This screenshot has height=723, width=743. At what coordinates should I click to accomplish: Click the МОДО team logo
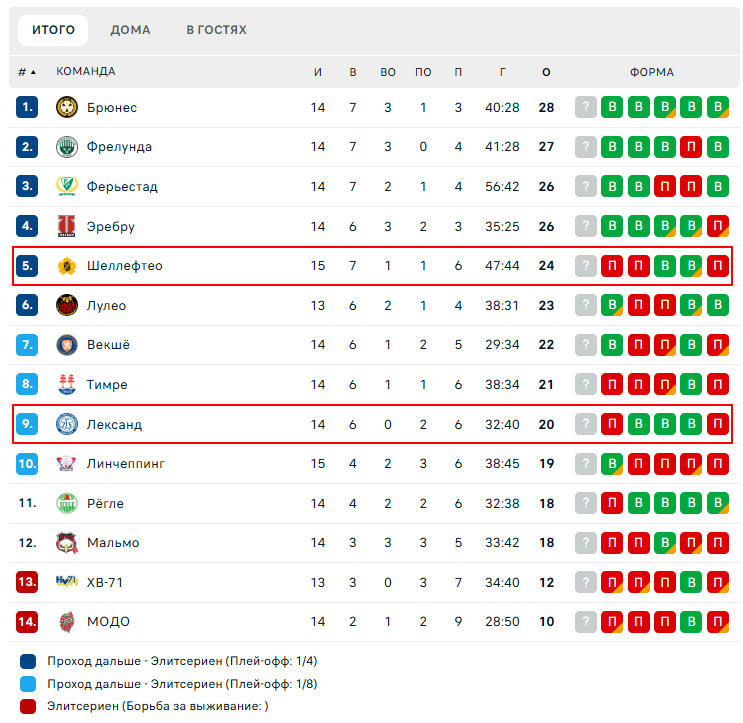[67, 621]
